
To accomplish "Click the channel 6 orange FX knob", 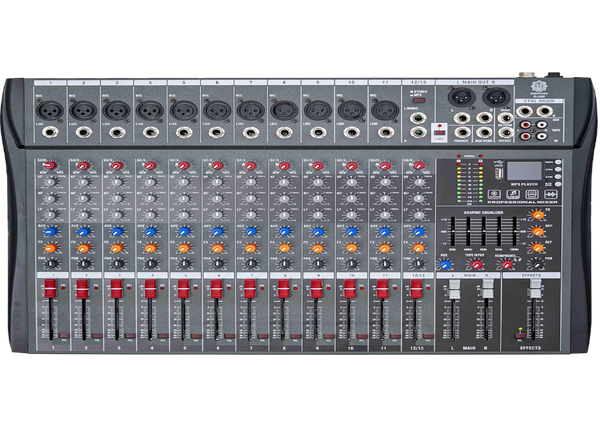I will point(217,248).
